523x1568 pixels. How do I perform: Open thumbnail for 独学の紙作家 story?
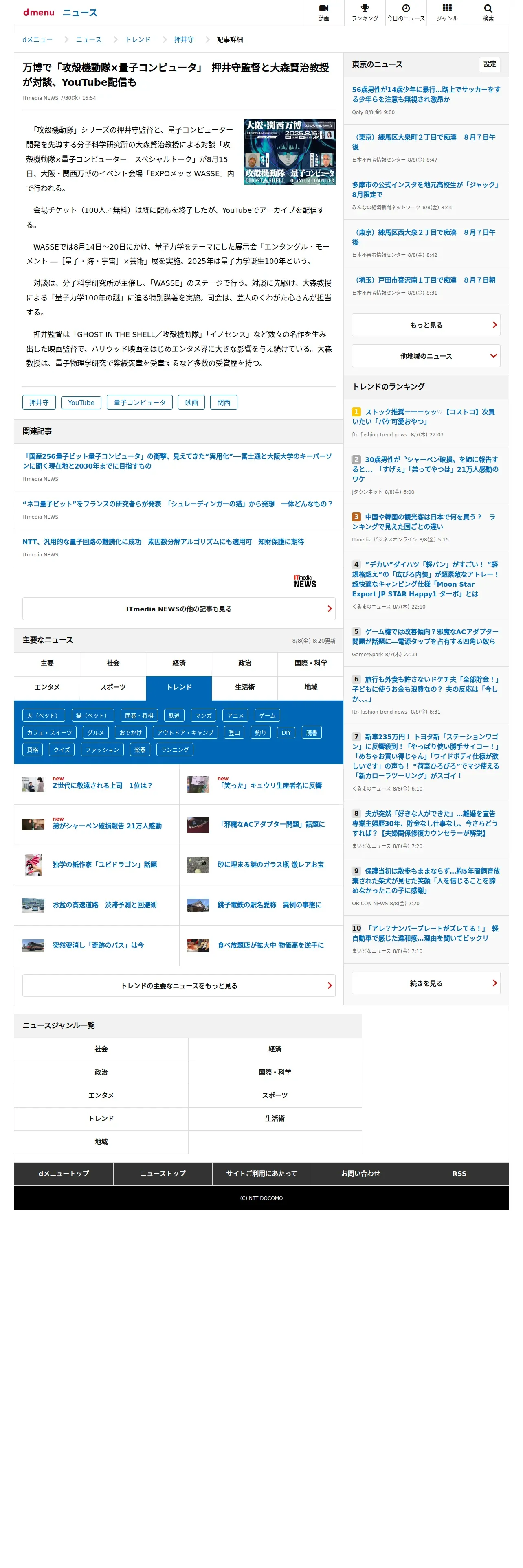pyautogui.click(x=33, y=864)
